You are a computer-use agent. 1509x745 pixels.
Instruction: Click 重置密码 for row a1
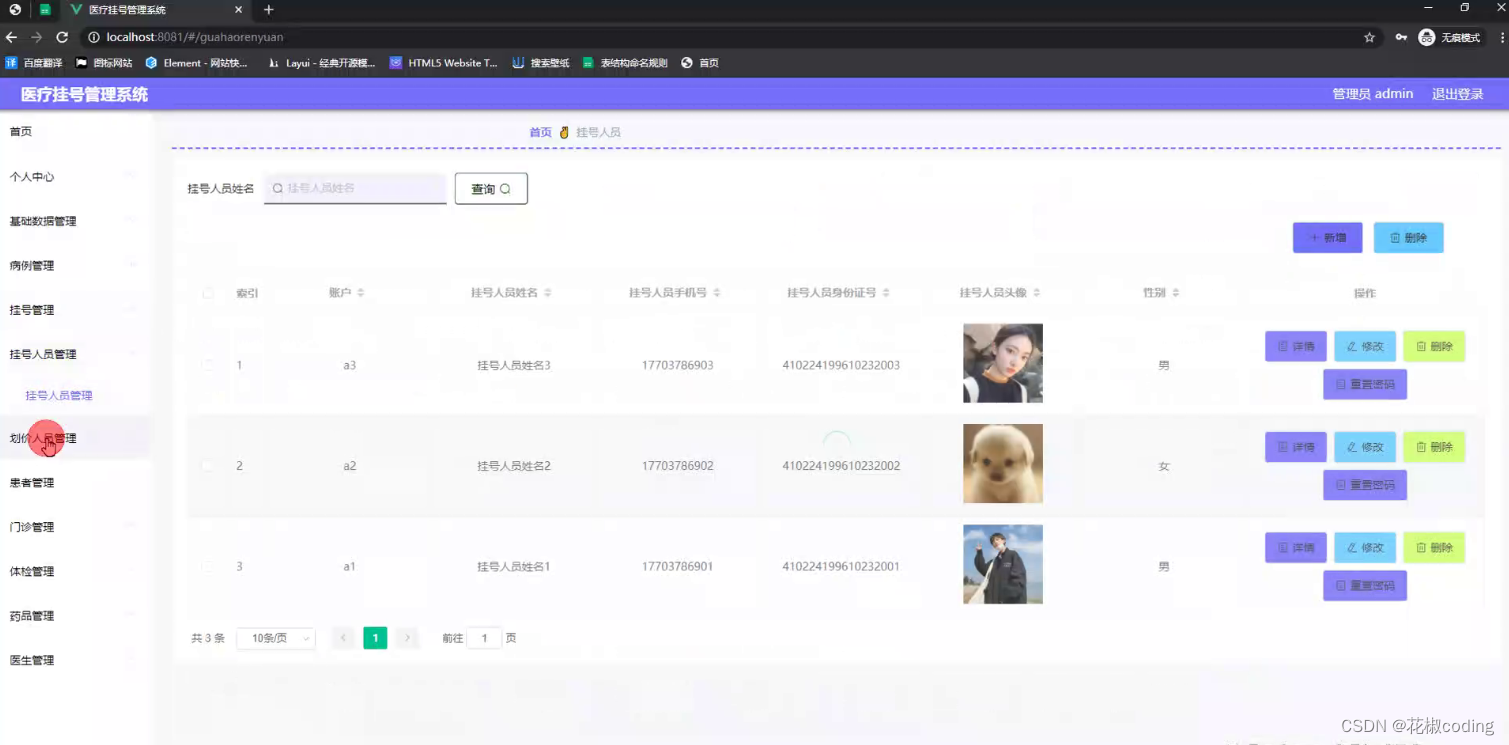1364,585
